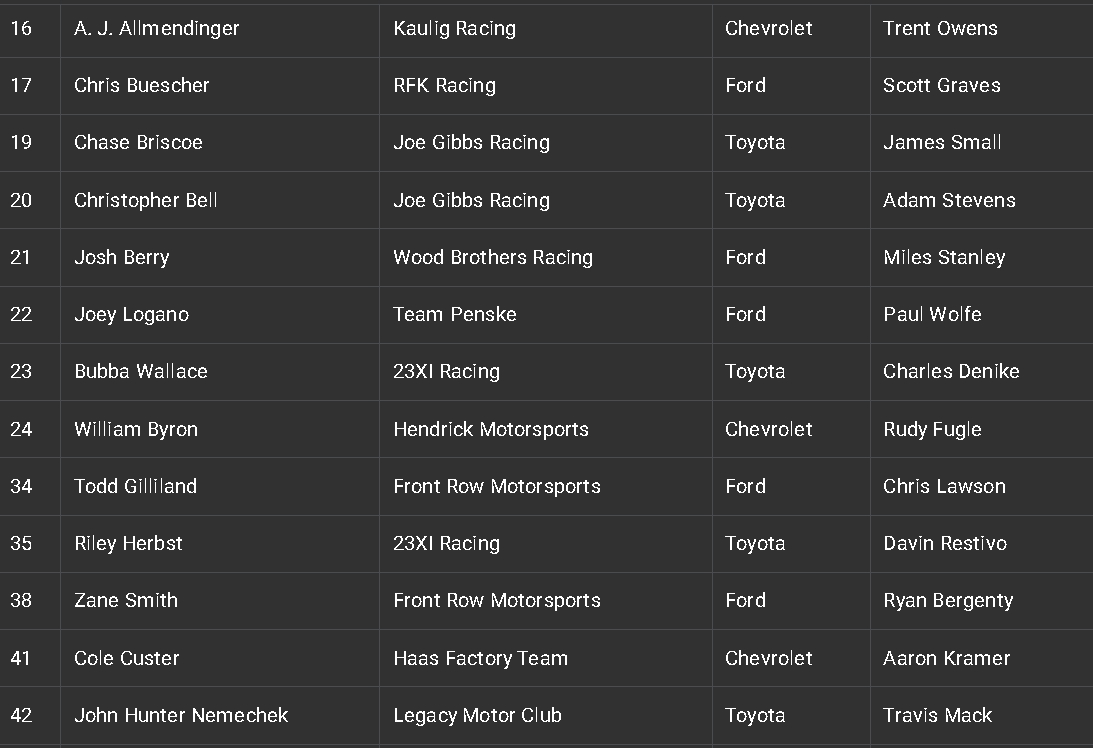Select Rudy Fugle in the table
1093x748 pixels.
(932, 430)
